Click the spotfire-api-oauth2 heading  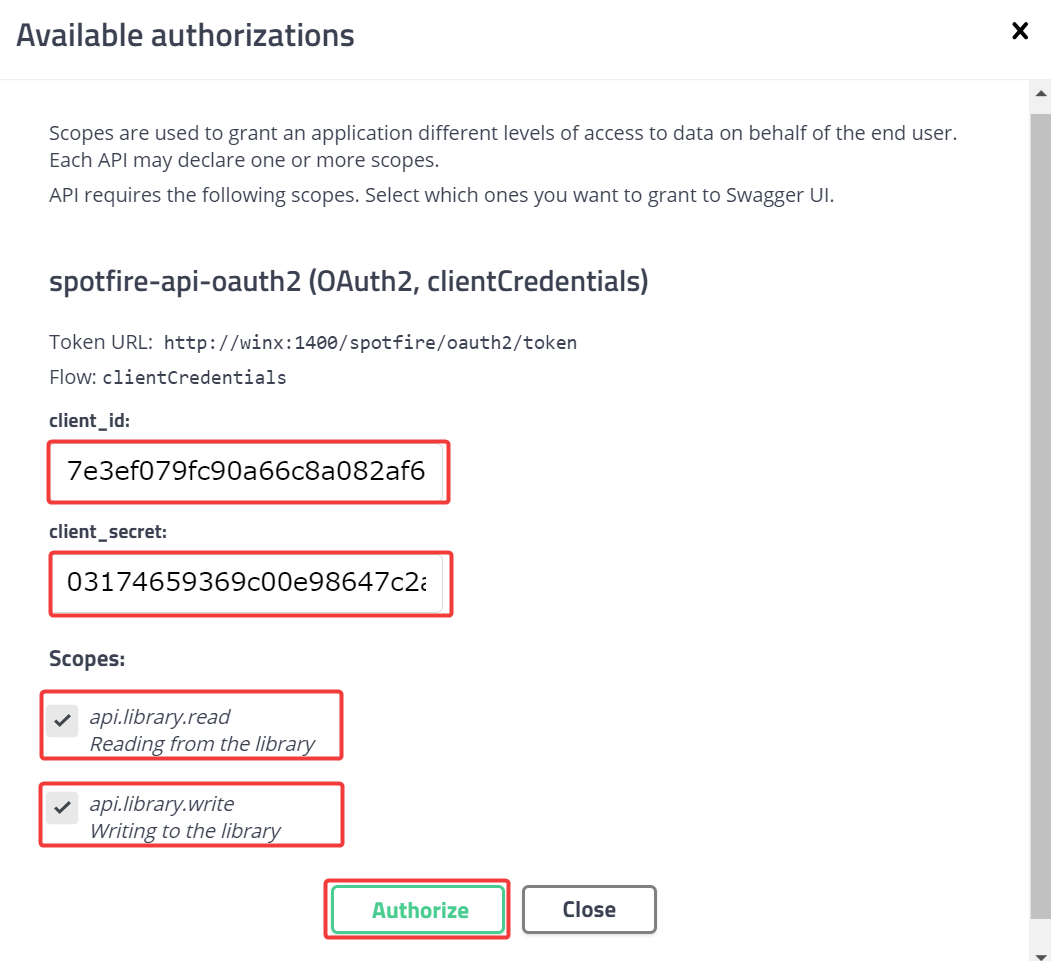click(x=348, y=283)
